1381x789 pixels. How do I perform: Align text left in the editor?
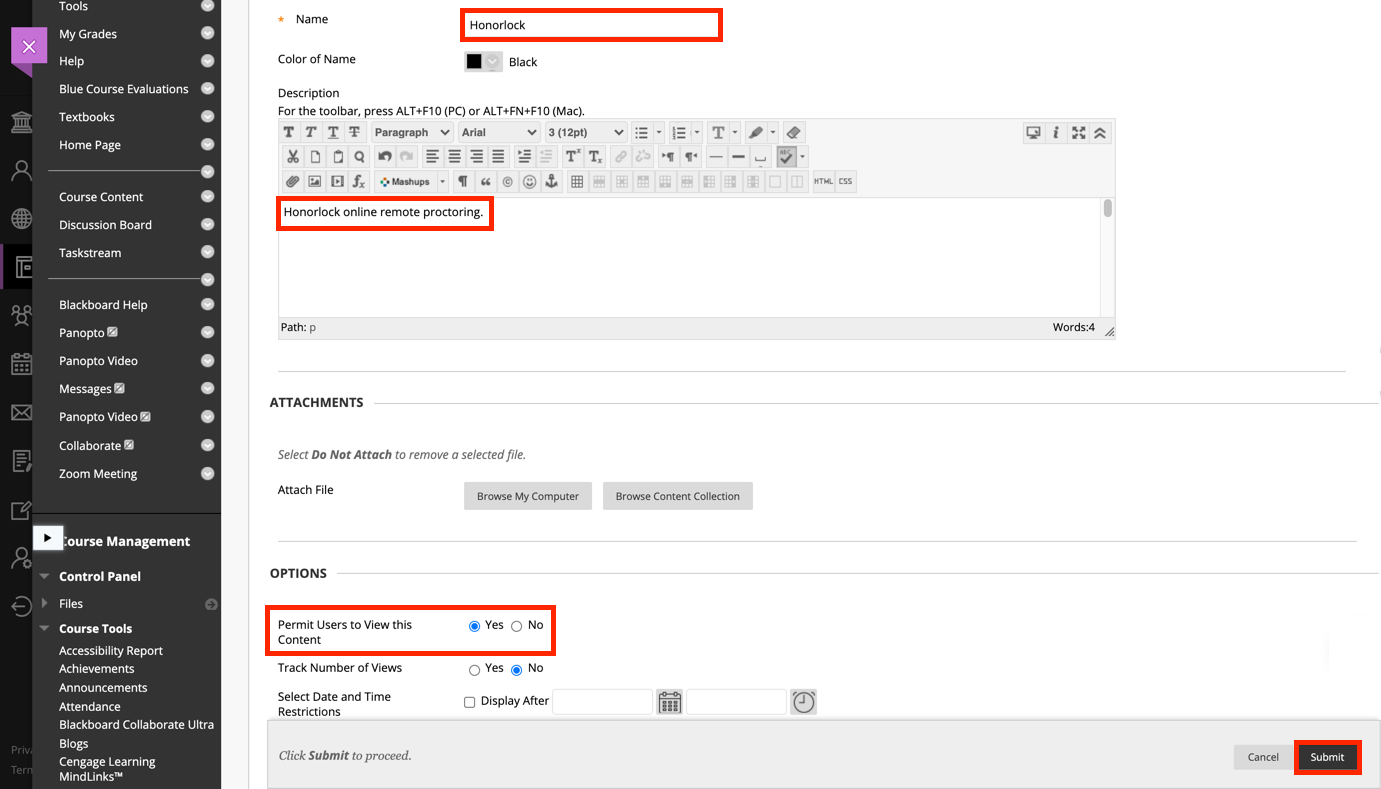432,156
